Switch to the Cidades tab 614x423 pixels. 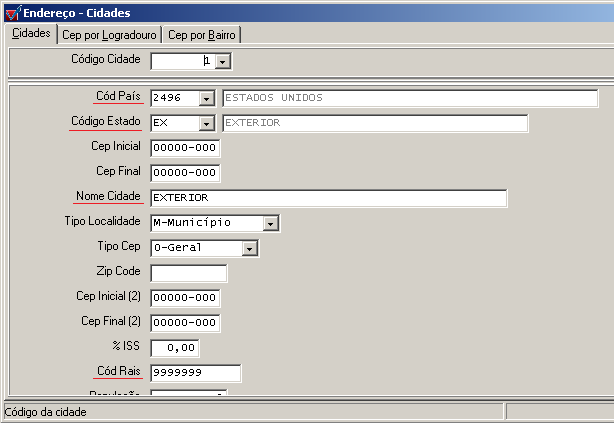point(29,34)
